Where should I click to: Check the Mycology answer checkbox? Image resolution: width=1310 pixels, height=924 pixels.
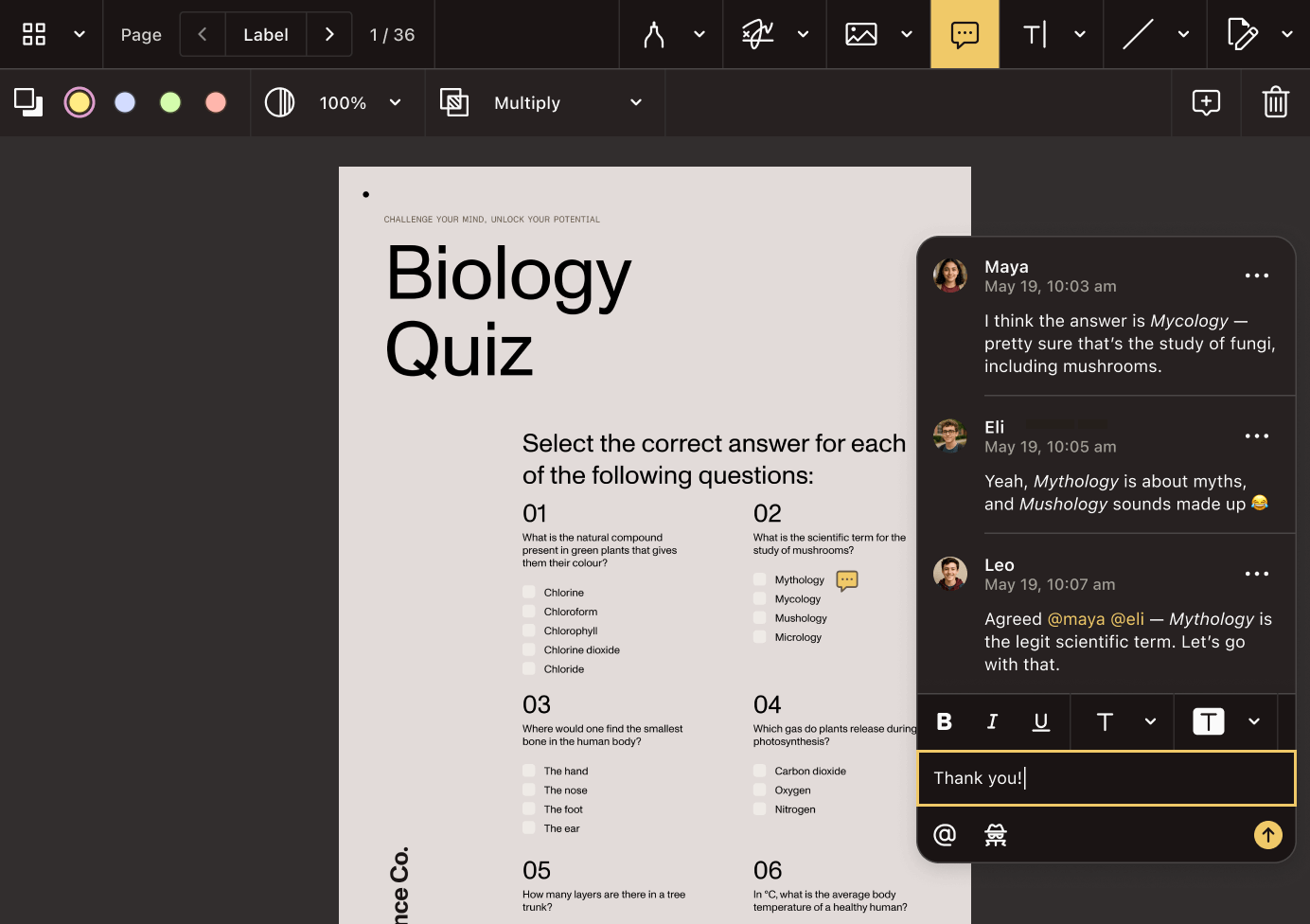pos(760,598)
